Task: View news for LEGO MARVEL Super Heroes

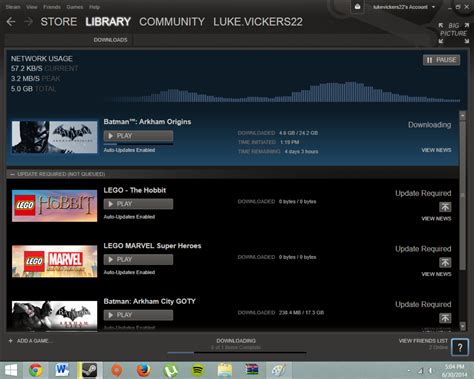Action: pyautogui.click(x=436, y=274)
